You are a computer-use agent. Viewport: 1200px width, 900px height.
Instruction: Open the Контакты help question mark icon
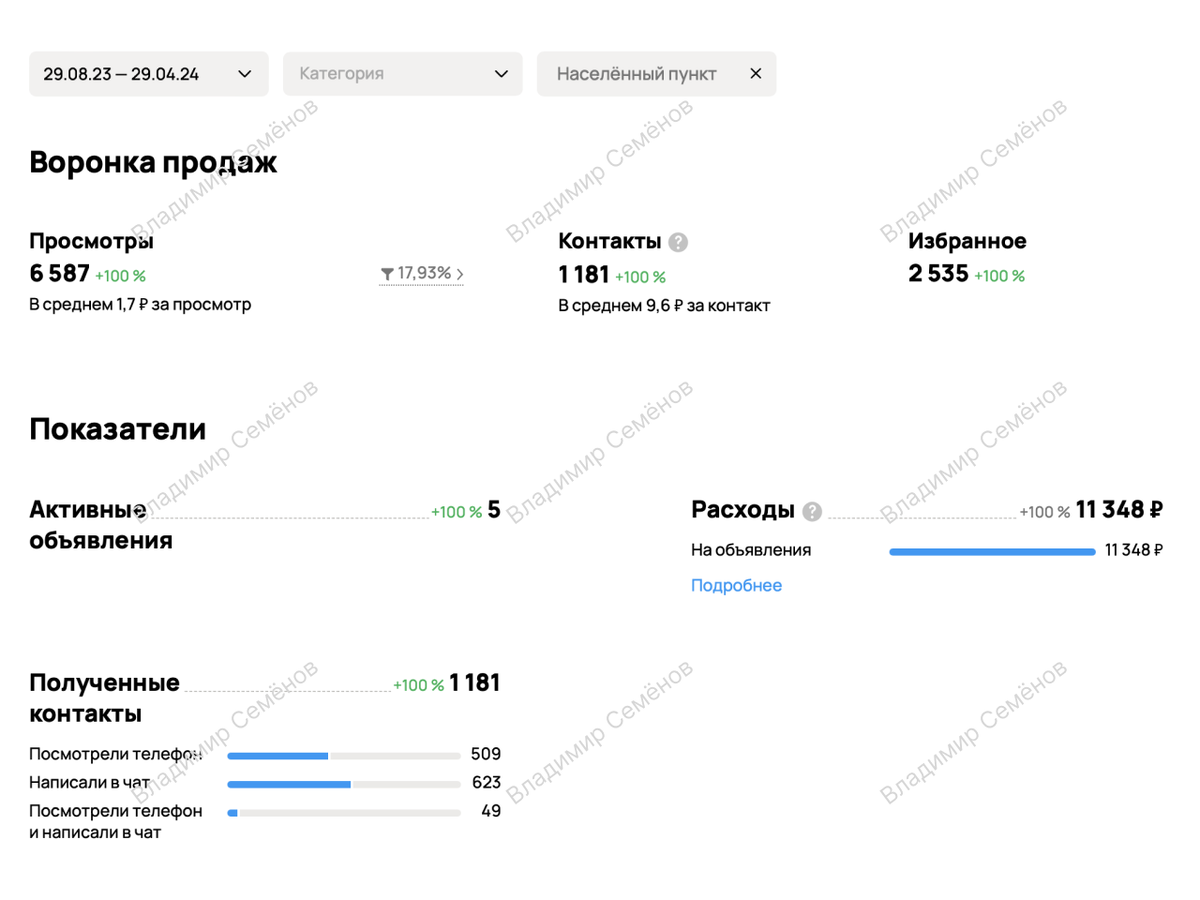tap(679, 241)
